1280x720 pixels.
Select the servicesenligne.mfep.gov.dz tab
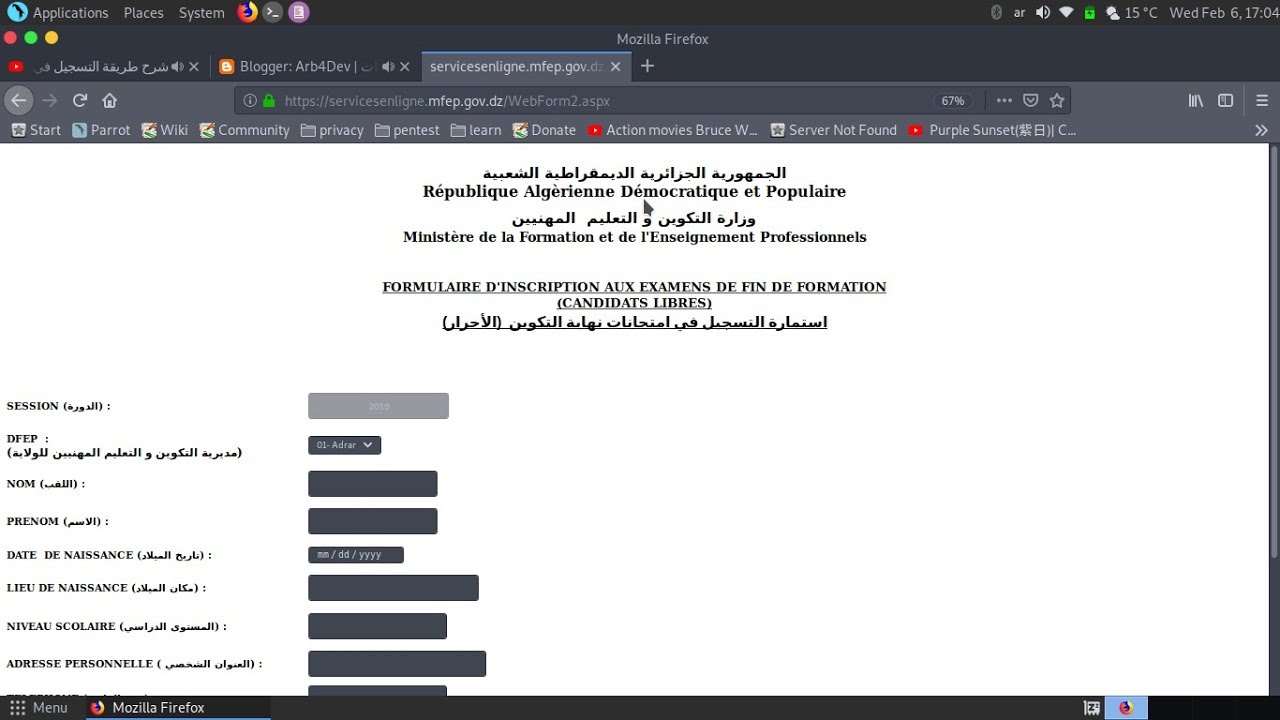pos(526,67)
